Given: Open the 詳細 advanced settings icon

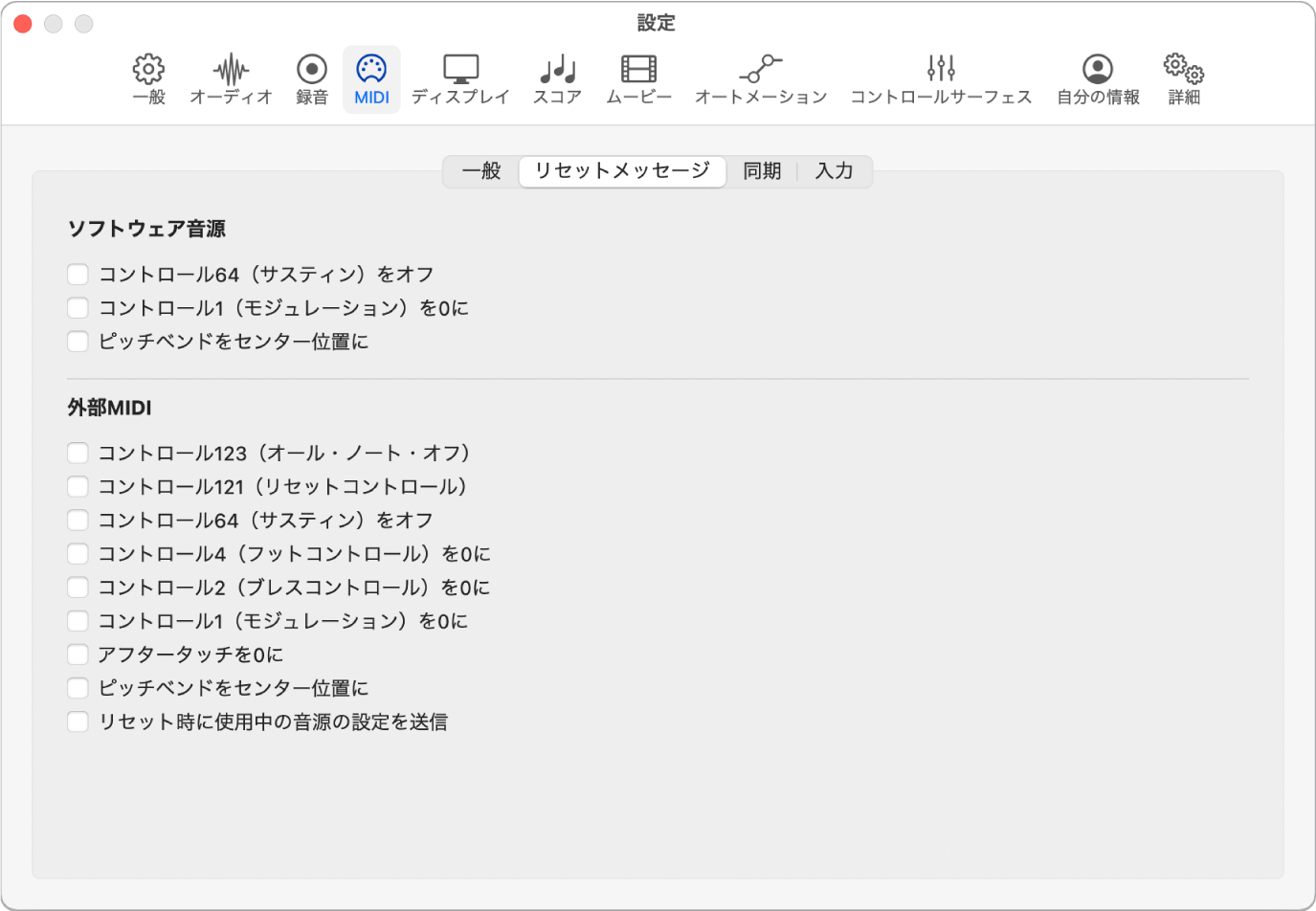Looking at the screenshot, I should coord(1182,78).
